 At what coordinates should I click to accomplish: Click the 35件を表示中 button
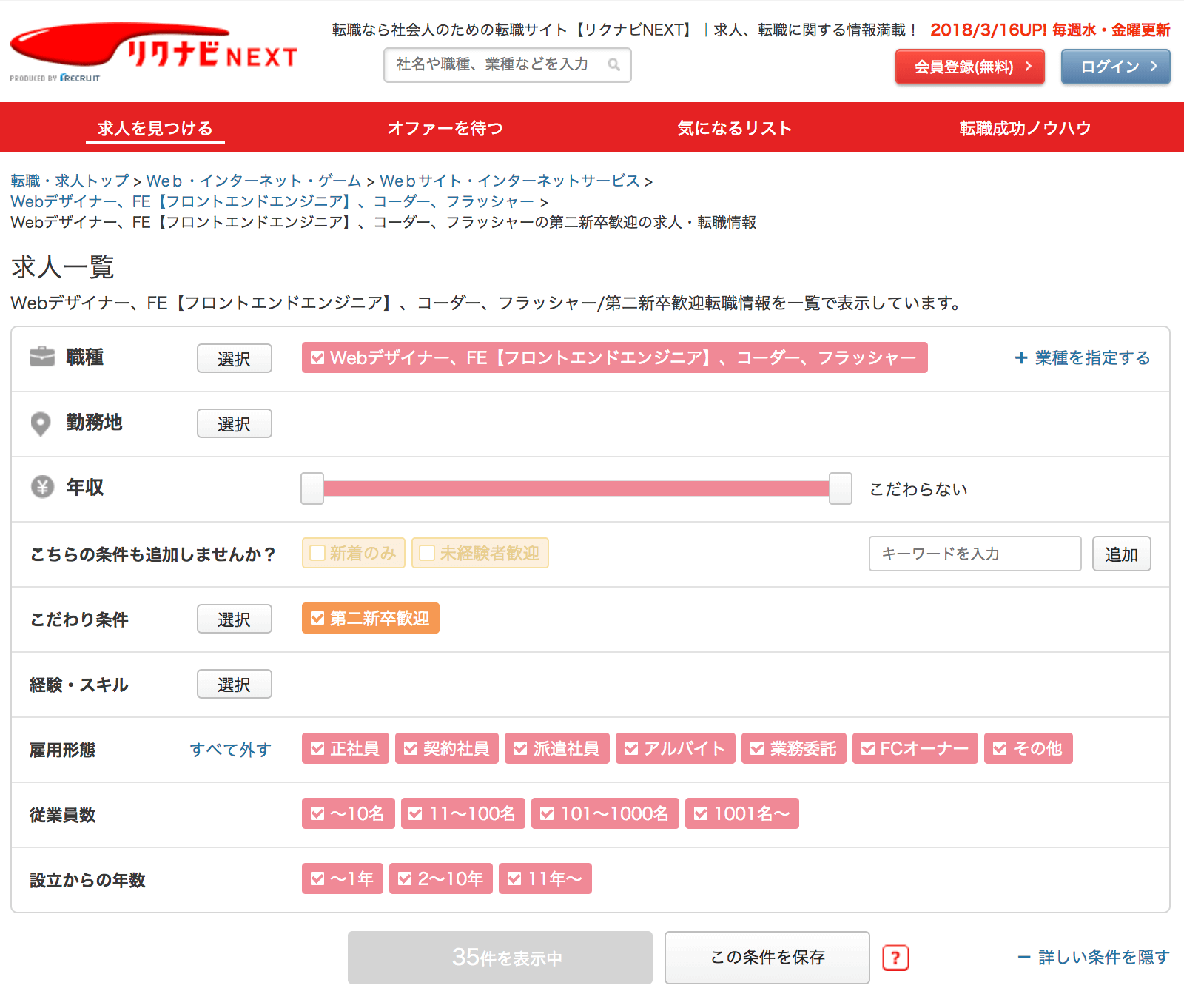coord(500,958)
